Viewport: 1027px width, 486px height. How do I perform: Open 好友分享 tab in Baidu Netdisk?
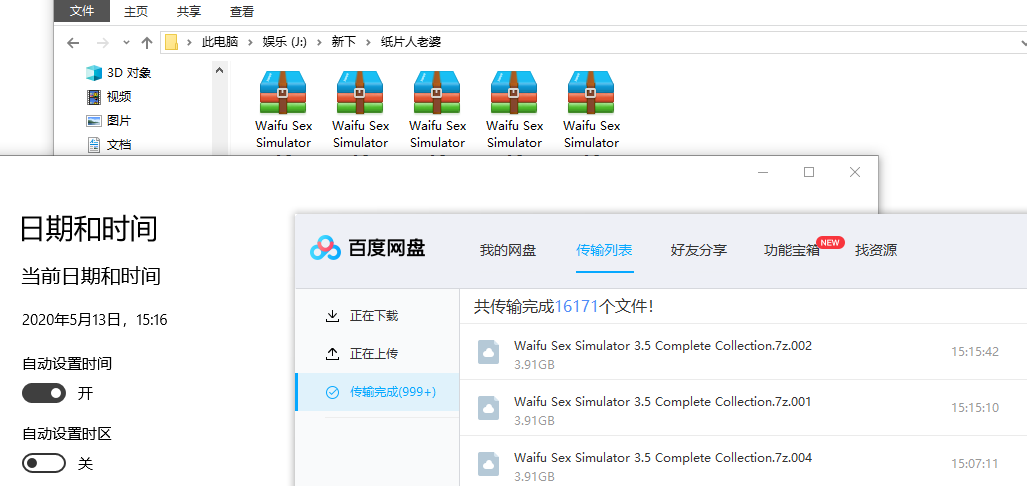coord(699,250)
